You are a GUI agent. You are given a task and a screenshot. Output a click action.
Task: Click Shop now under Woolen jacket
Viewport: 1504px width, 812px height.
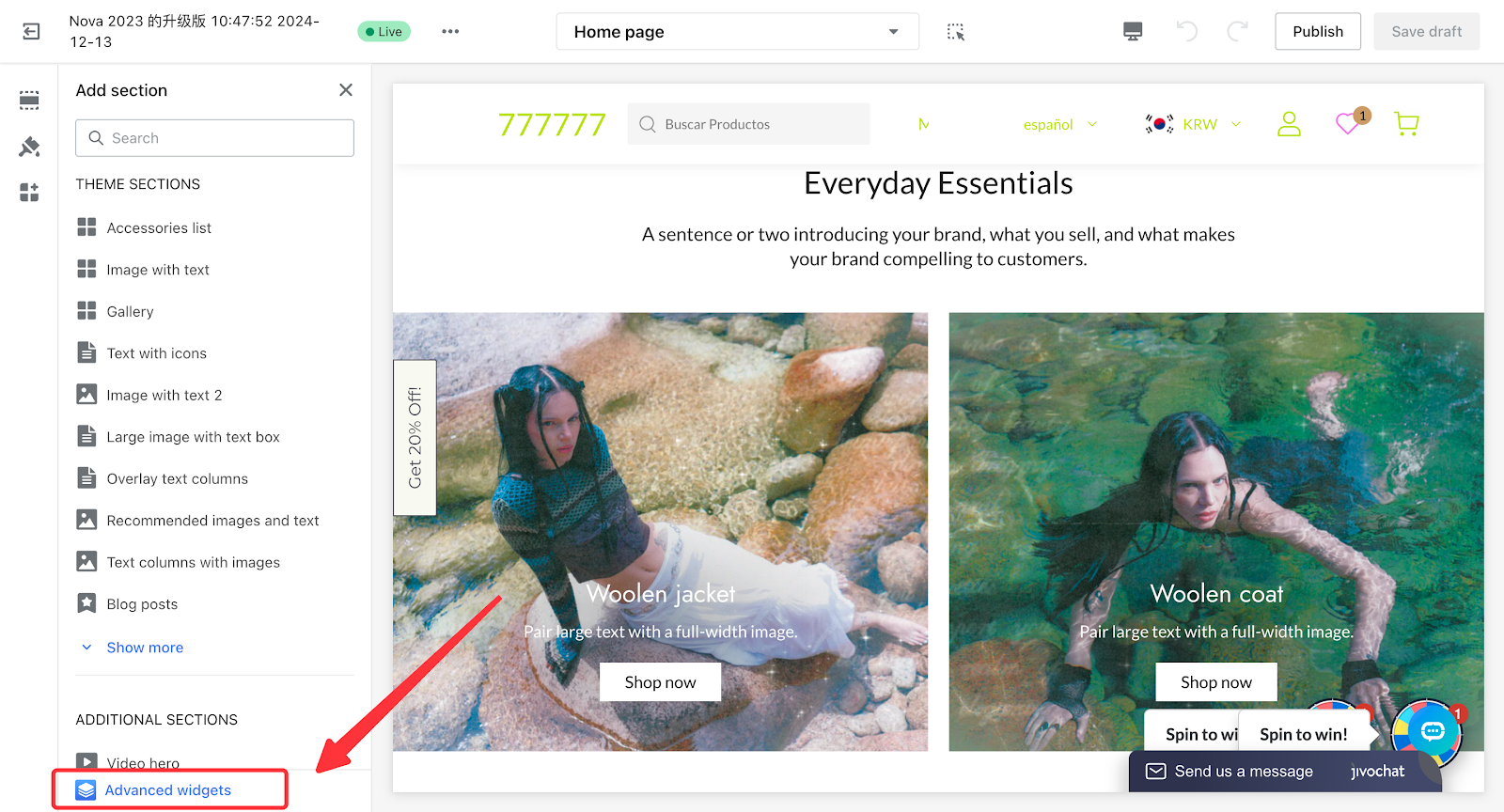click(x=660, y=682)
